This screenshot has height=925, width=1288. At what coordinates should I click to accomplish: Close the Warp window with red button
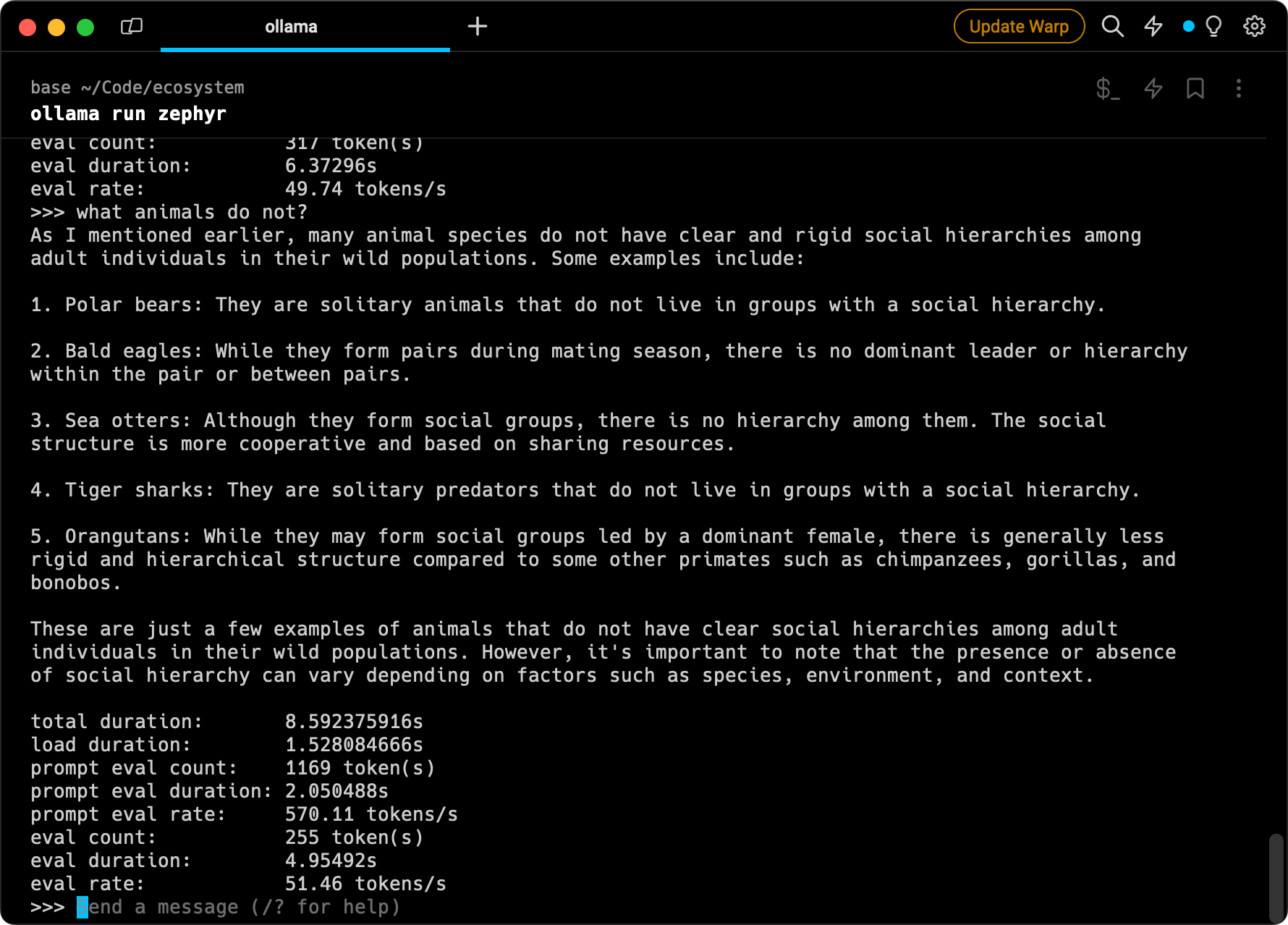27,28
